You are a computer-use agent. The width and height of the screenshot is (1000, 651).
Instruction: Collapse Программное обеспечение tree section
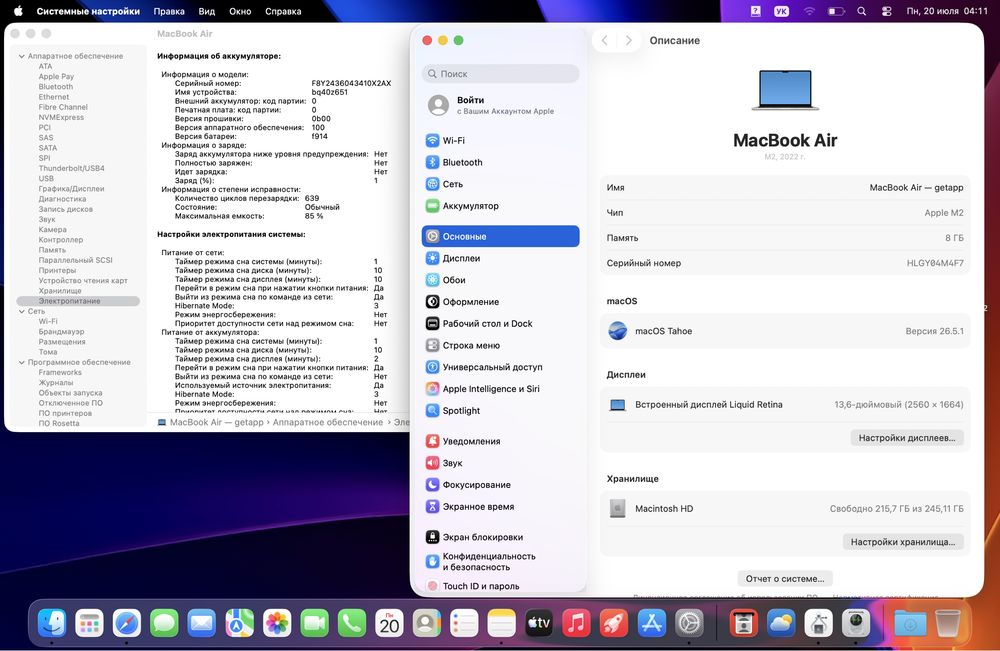click(22, 362)
